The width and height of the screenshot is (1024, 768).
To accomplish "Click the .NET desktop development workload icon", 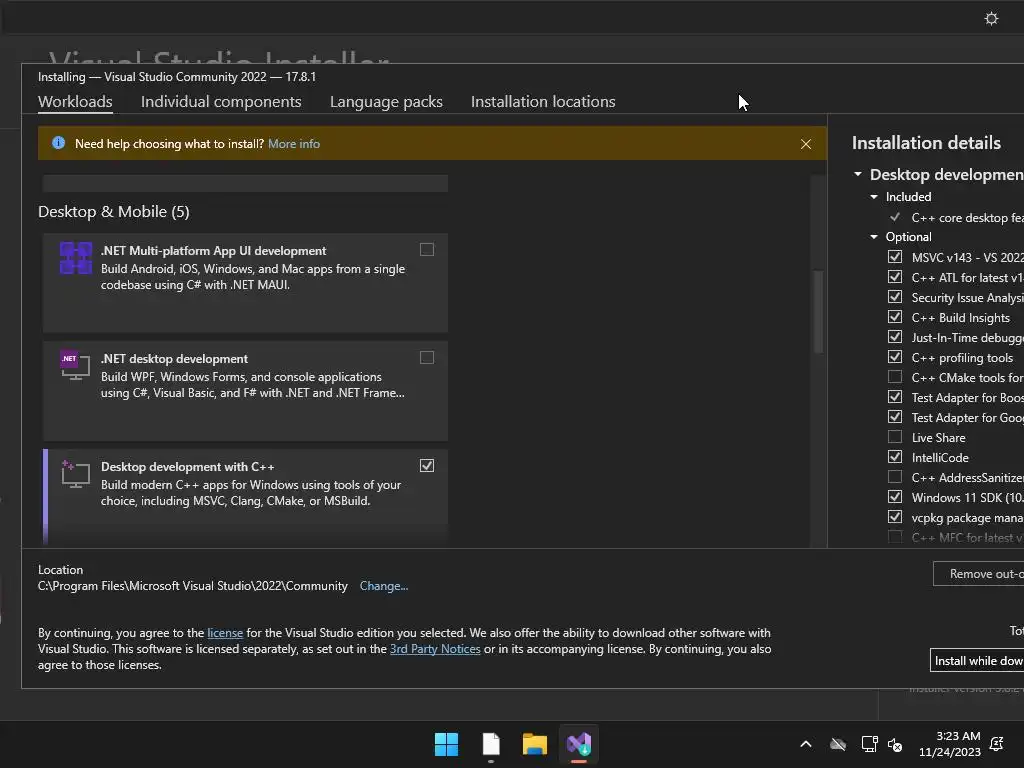I will [x=76, y=365].
